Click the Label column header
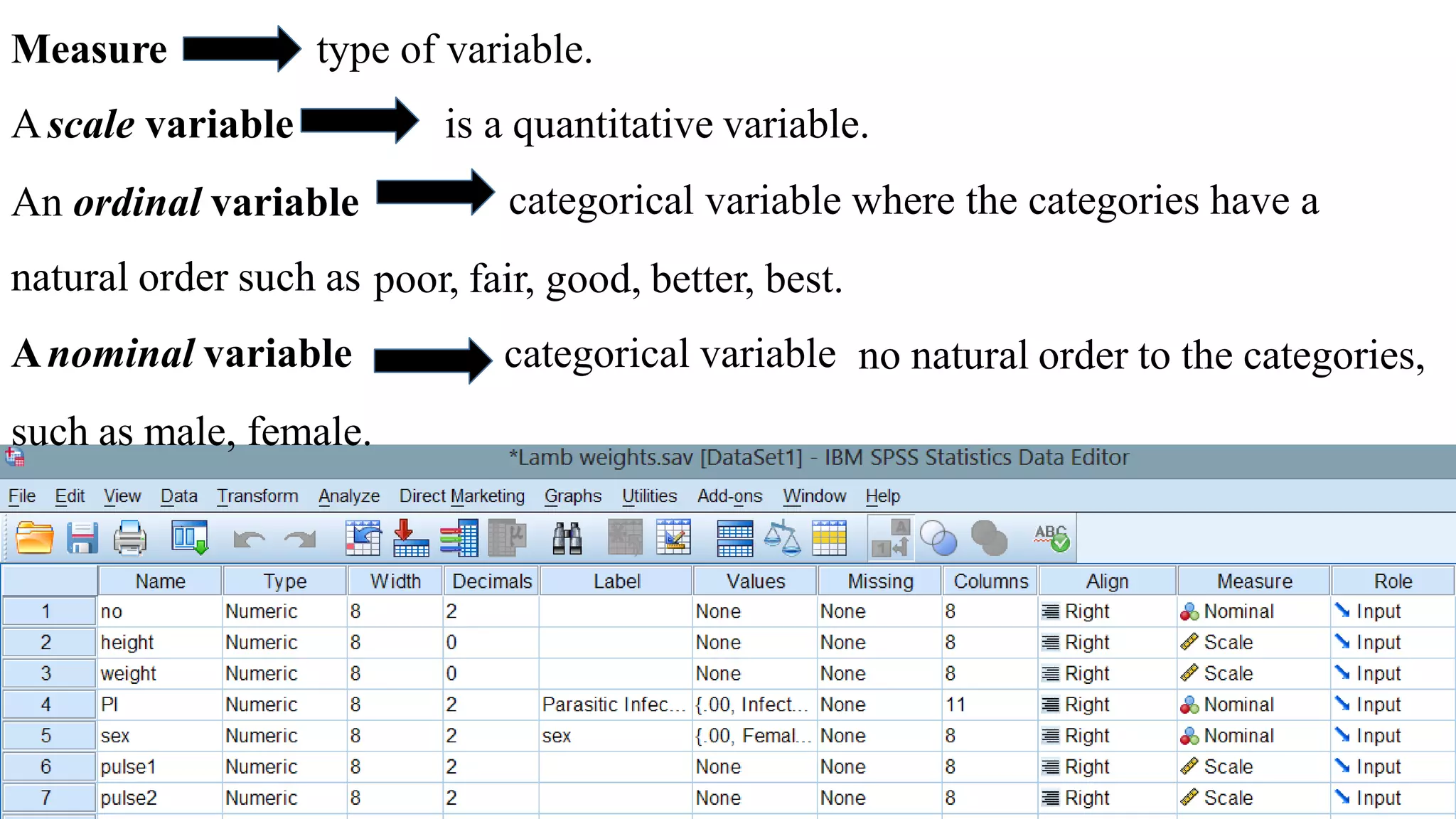This screenshot has width=1456, height=819. click(616, 582)
